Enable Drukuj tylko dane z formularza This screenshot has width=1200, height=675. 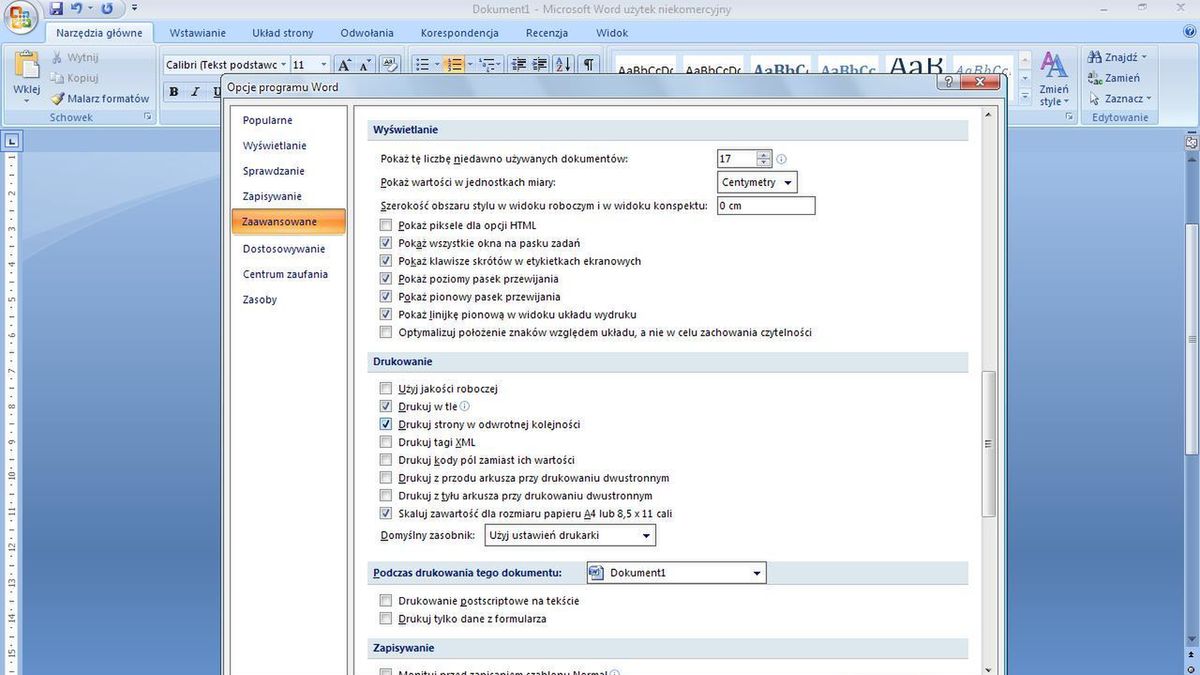[x=386, y=619]
